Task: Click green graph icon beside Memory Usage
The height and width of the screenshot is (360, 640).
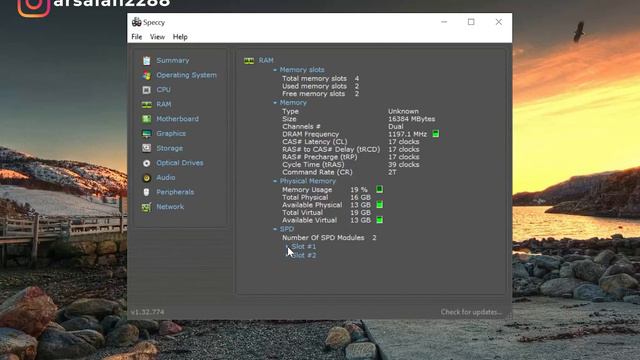Action: [380, 189]
